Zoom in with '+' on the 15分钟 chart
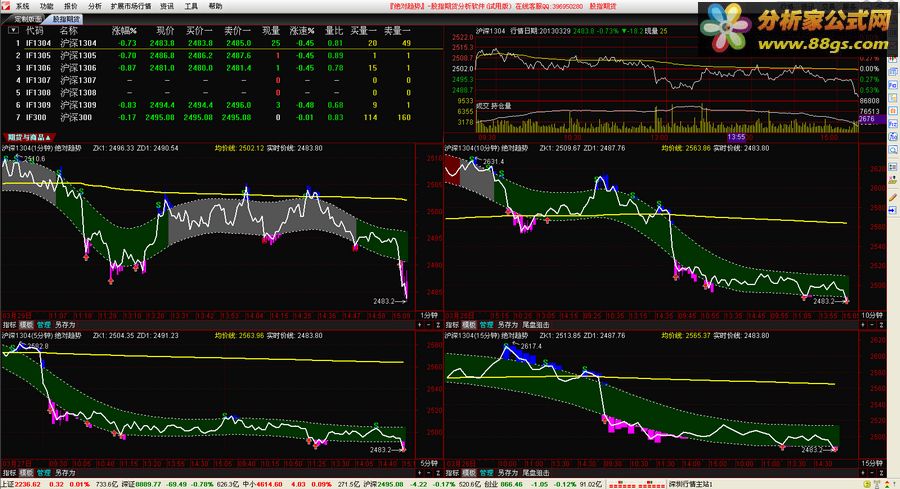 (864, 473)
